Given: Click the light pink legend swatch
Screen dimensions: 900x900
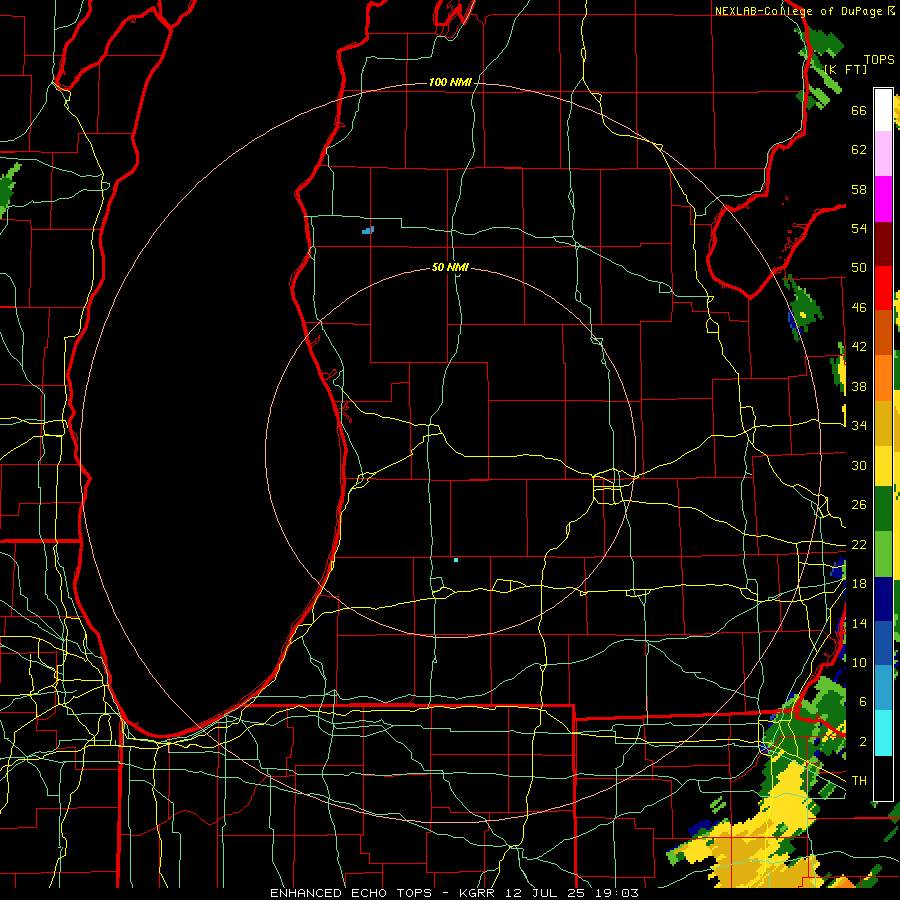Looking at the screenshot, I should [883, 154].
